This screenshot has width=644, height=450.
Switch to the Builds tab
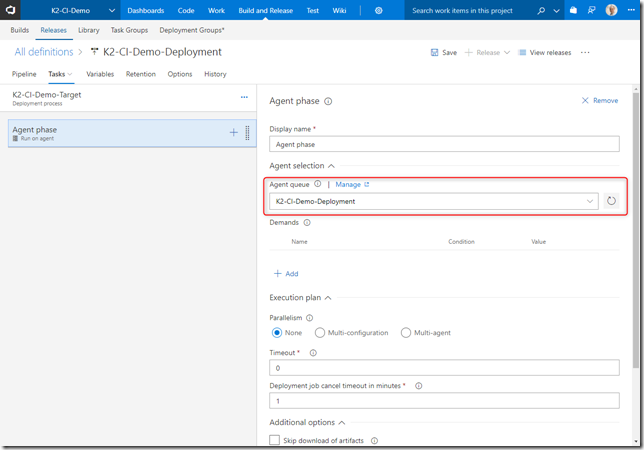click(x=20, y=30)
